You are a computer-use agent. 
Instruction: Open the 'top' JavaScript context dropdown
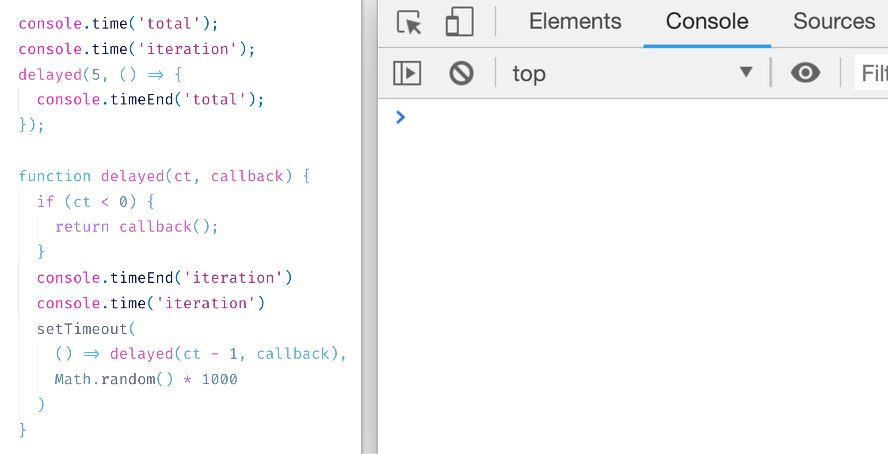(633, 74)
